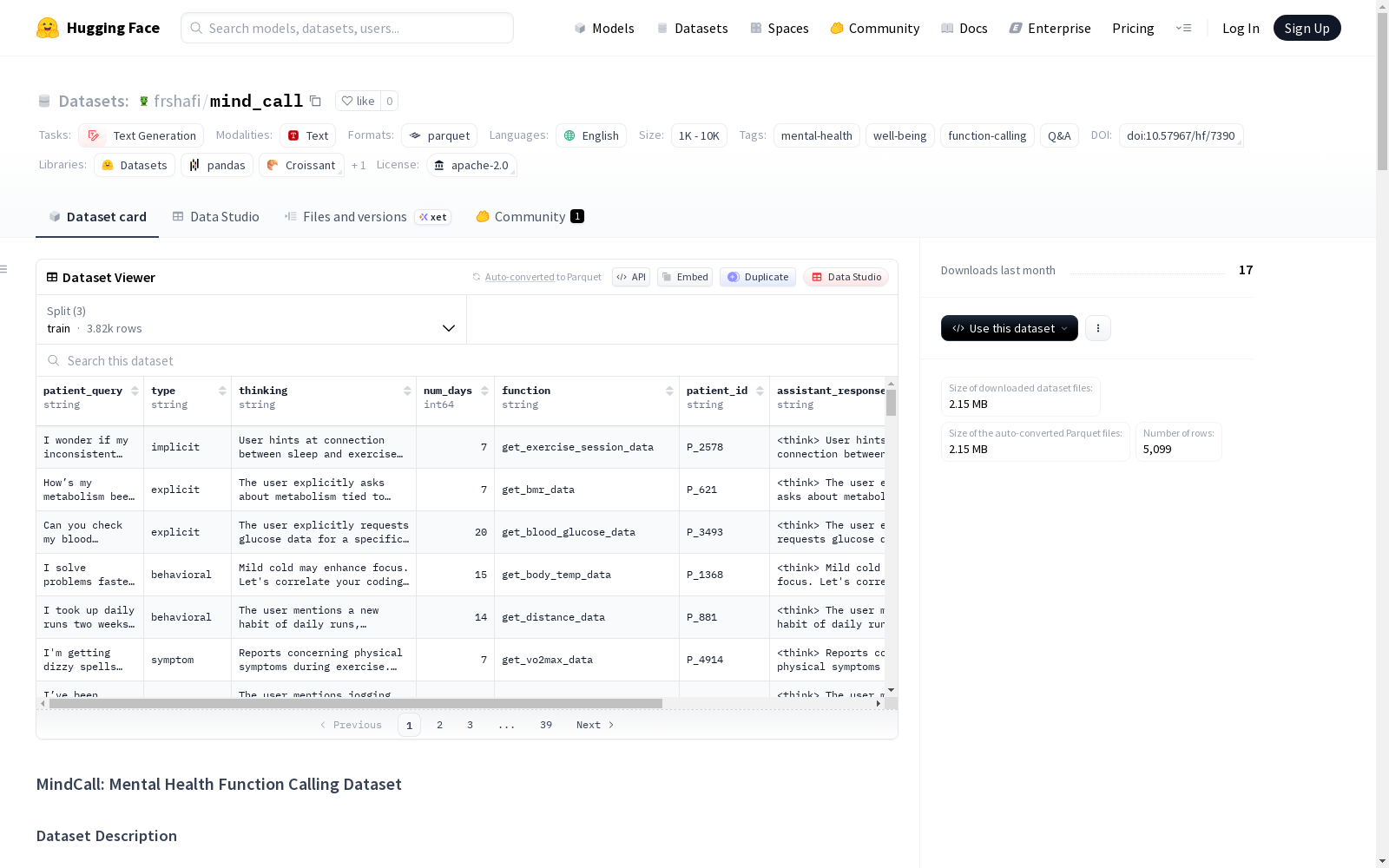
Task: Click the table's vertical scrollbar thumb
Action: coord(891,403)
